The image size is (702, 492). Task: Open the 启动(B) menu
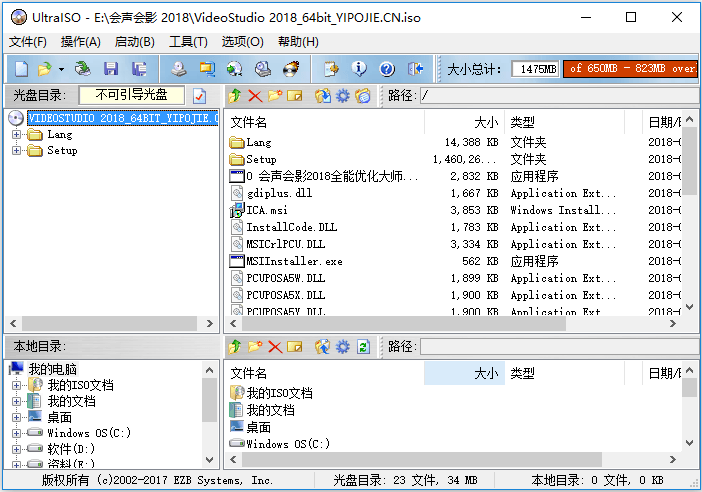coord(135,42)
